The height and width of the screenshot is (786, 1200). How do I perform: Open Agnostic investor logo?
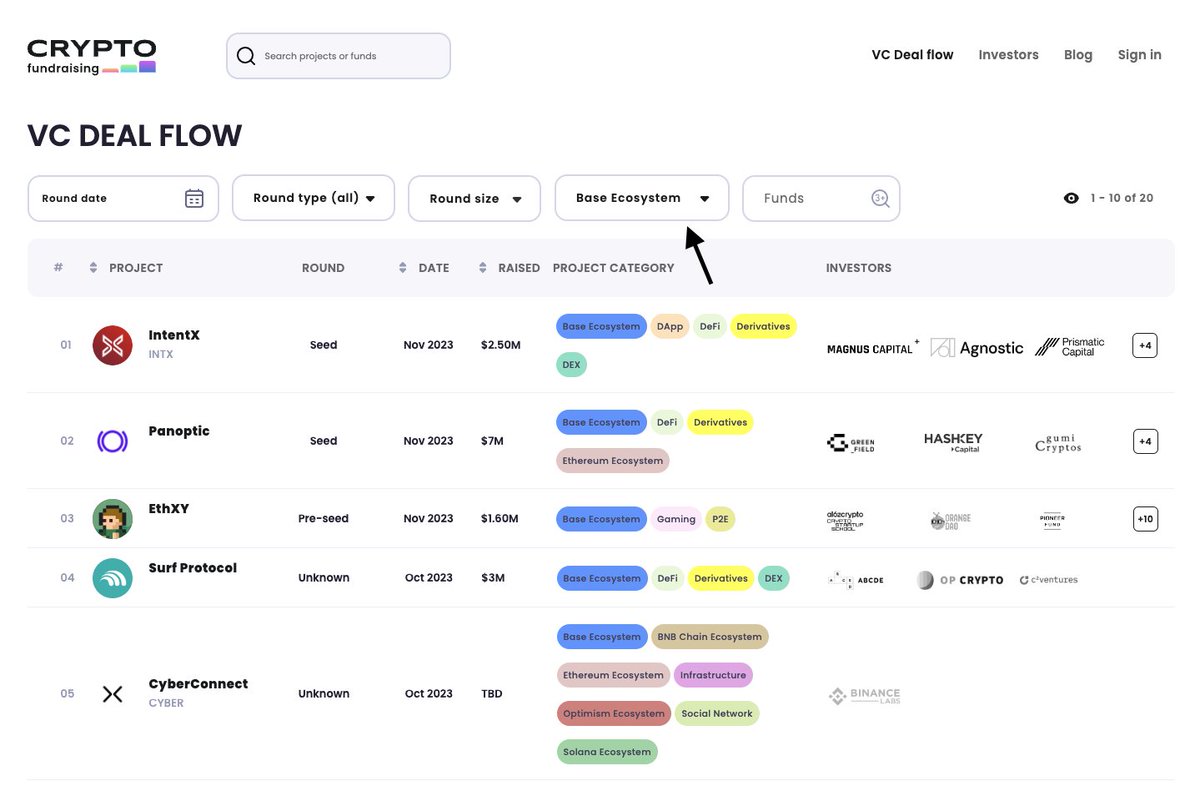coord(977,348)
